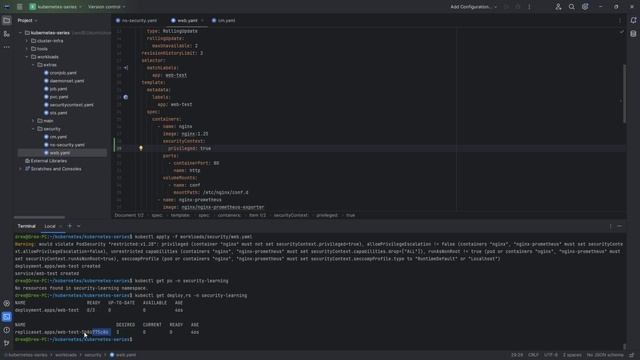640x360 pixels.
Task: Open terminal tab dropdown arrow
Action: (x=78, y=226)
